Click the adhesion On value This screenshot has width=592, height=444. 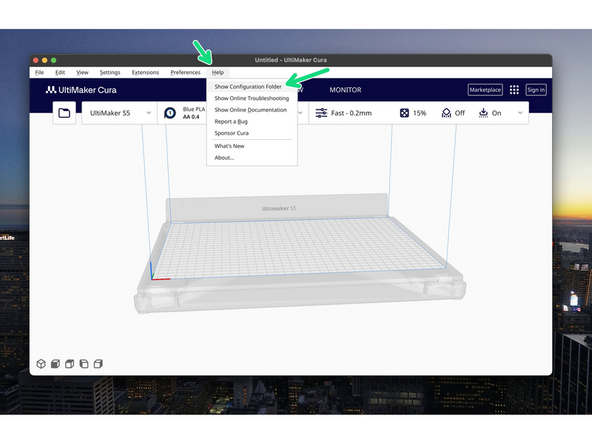496,113
